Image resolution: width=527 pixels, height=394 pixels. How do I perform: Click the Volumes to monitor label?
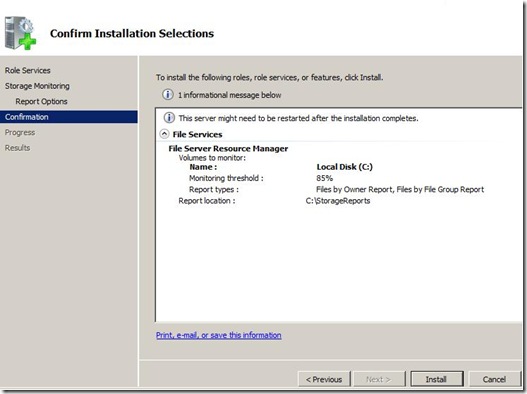point(212,158)
